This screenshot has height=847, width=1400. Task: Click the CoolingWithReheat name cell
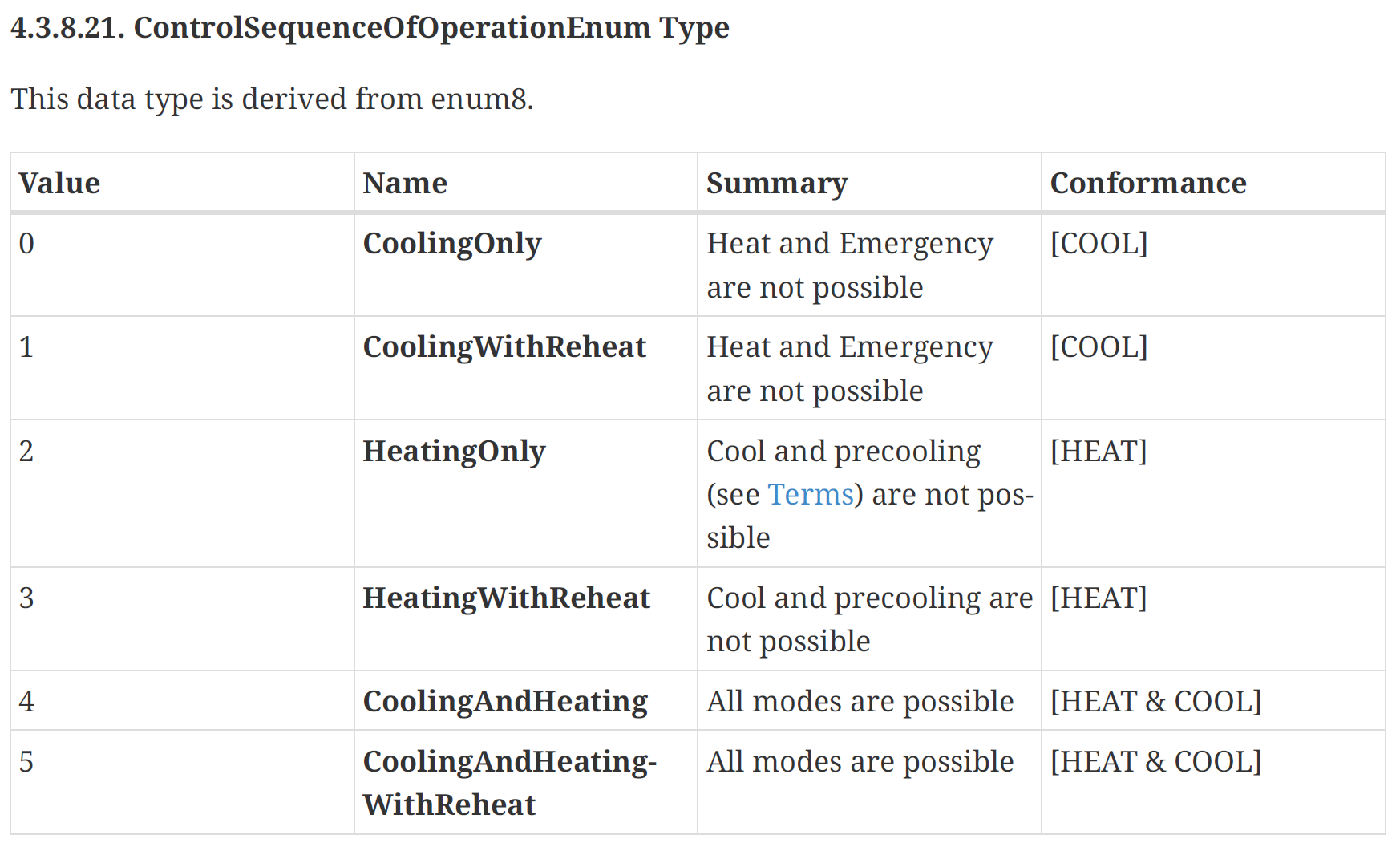coord(504,347)
